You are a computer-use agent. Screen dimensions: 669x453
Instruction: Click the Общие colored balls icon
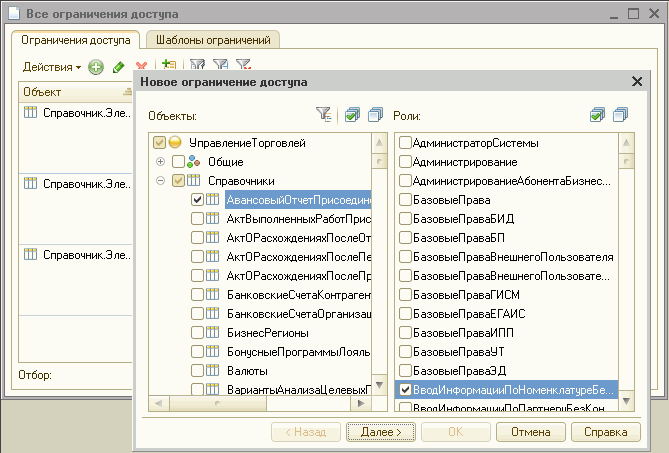pos(194,161)
